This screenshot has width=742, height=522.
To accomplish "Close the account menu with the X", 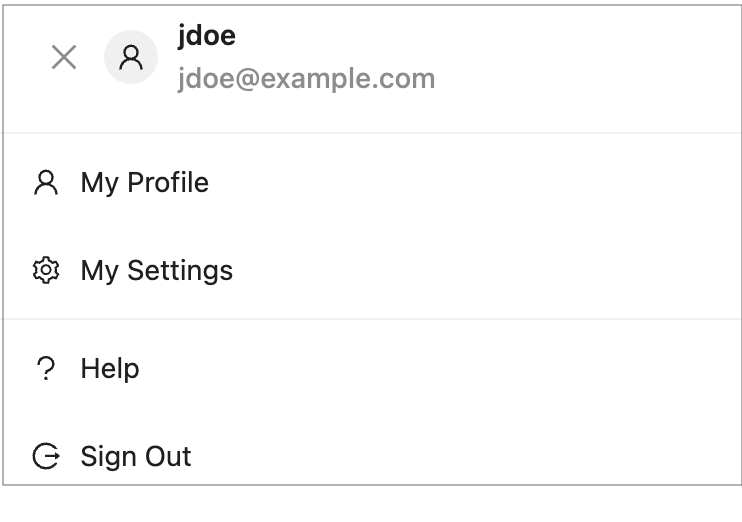I will (64, 58).
